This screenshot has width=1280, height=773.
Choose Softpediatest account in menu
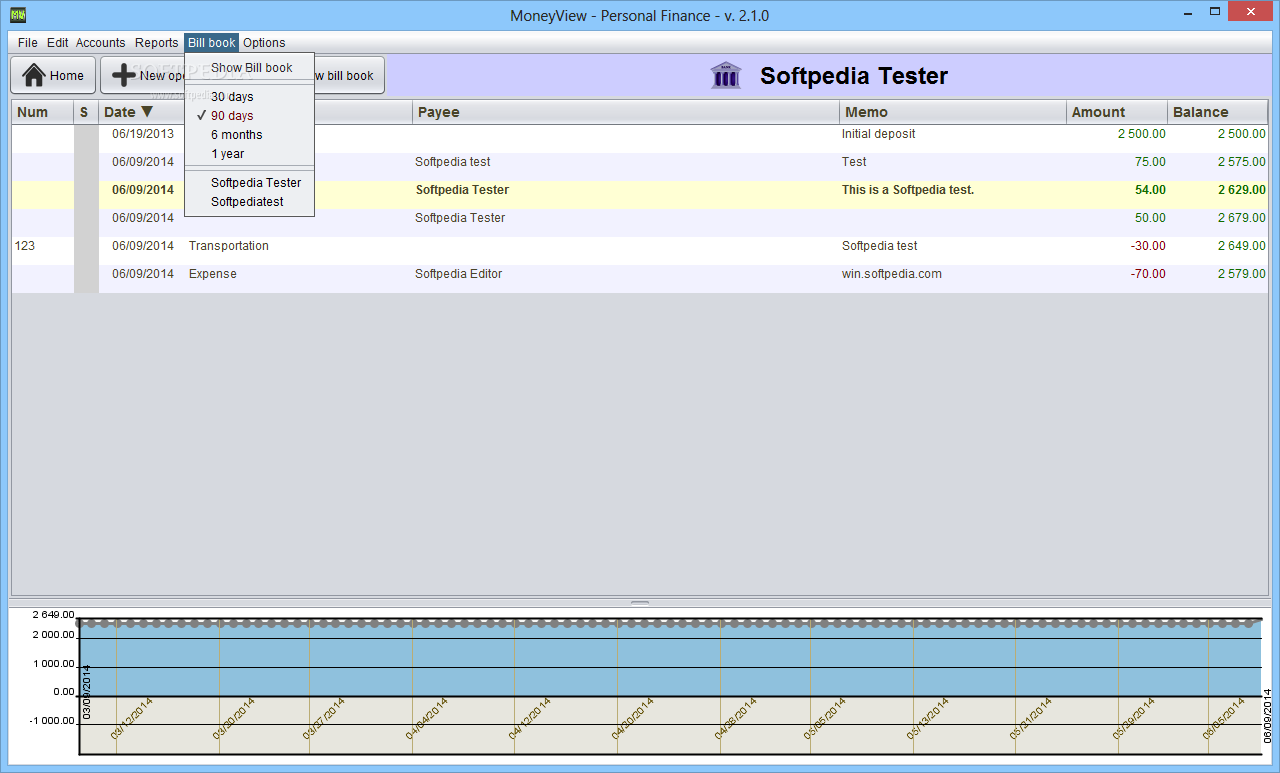(250, 202)
